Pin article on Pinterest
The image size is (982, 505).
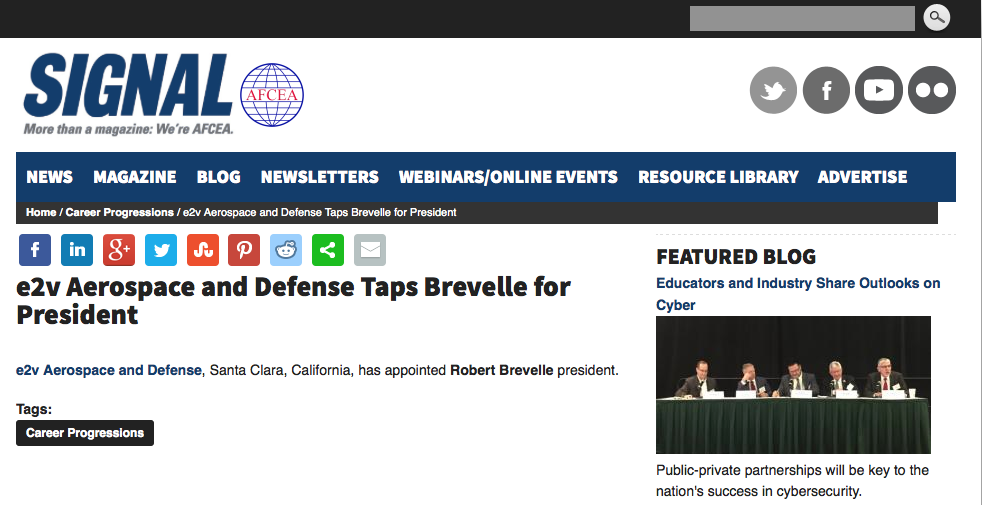pos(244,250)
